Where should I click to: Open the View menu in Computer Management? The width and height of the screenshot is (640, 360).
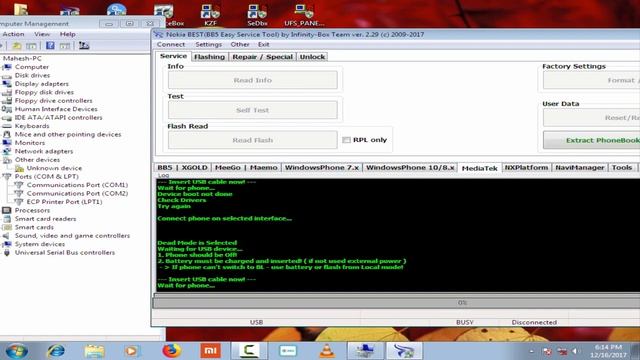click(42, 34)
